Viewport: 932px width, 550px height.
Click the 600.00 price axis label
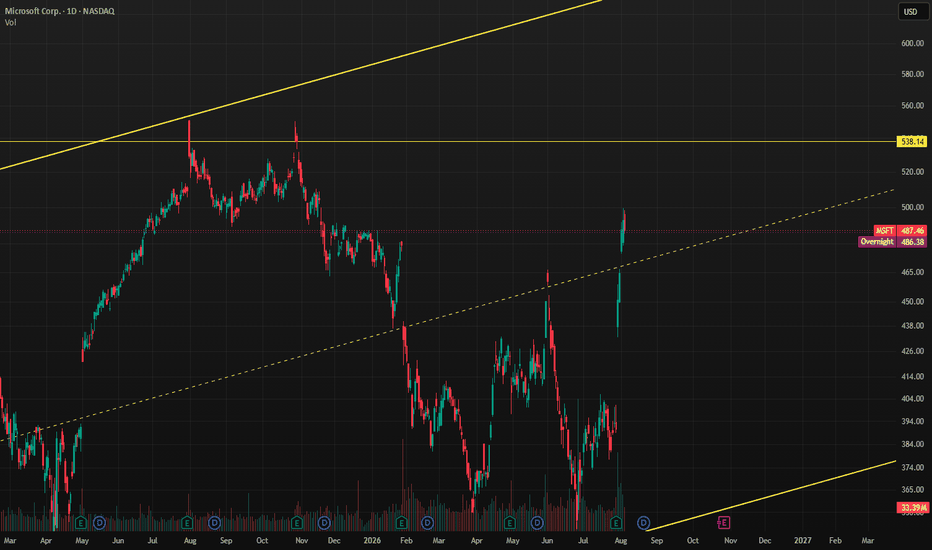(x=912, y=43)
